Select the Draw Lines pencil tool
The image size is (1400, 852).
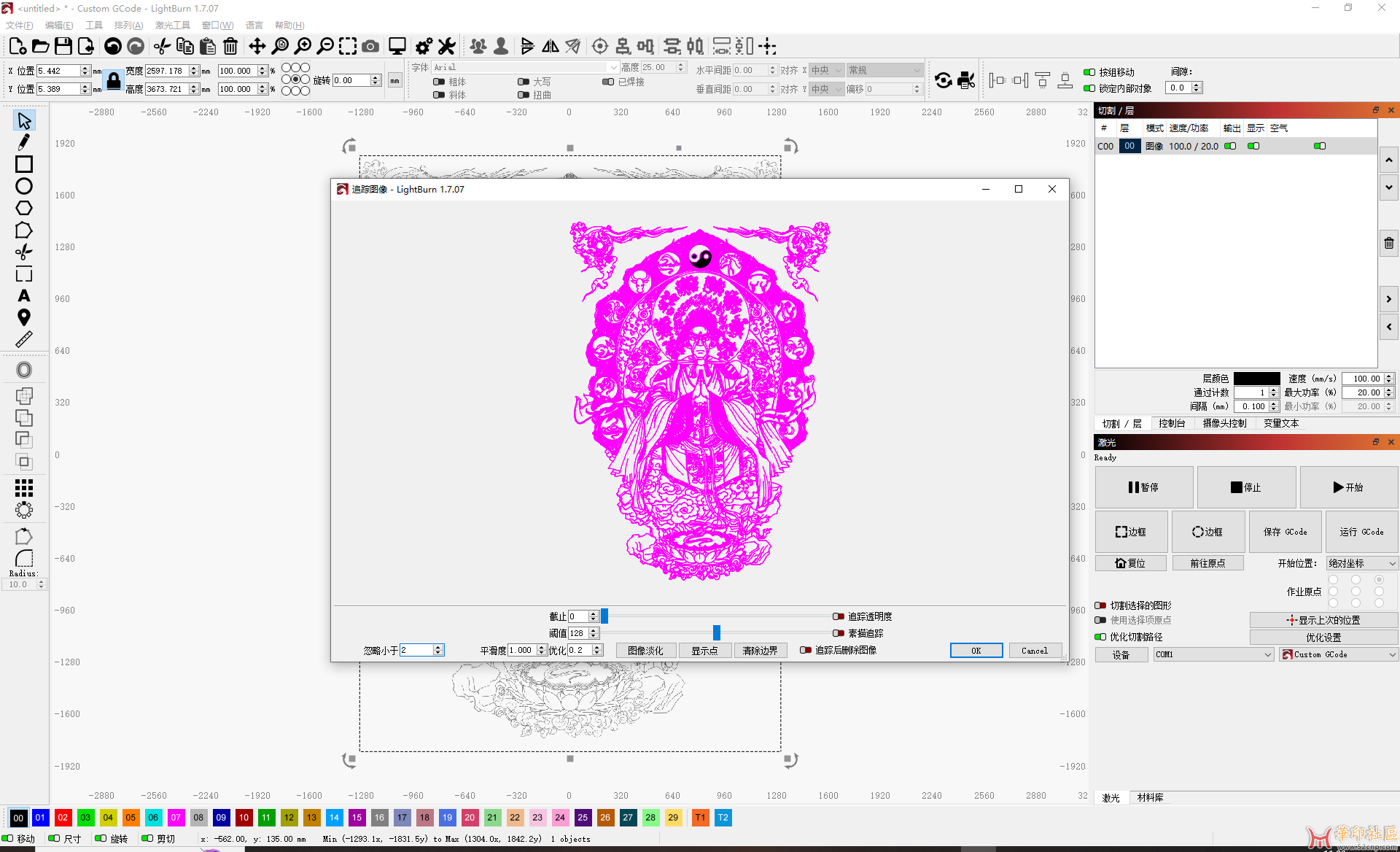(24, 142)
